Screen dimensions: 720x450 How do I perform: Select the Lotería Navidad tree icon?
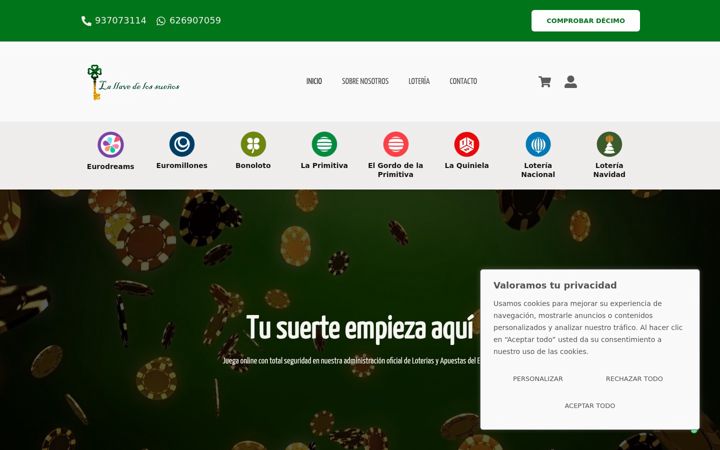click(x=609, y=144)
